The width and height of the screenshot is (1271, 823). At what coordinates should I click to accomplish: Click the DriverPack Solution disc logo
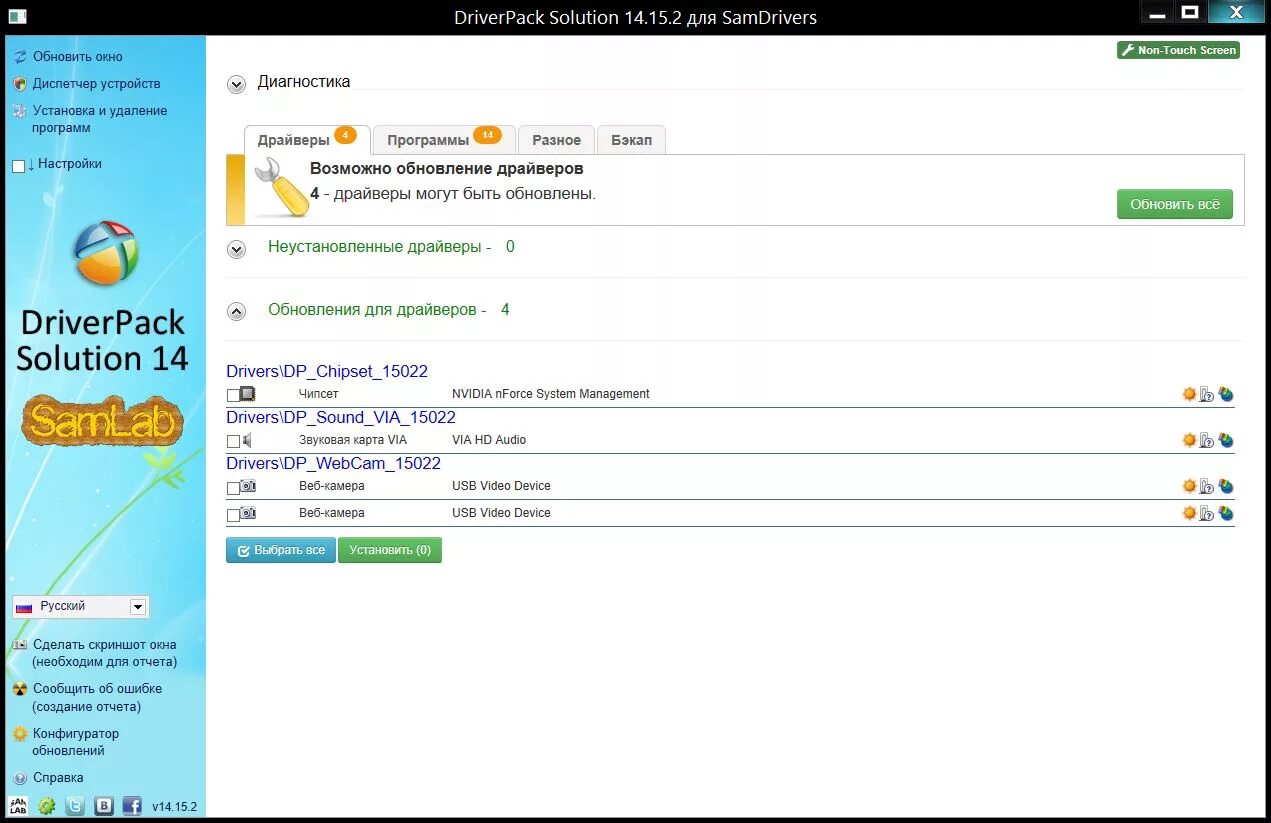tap(106, 252)
